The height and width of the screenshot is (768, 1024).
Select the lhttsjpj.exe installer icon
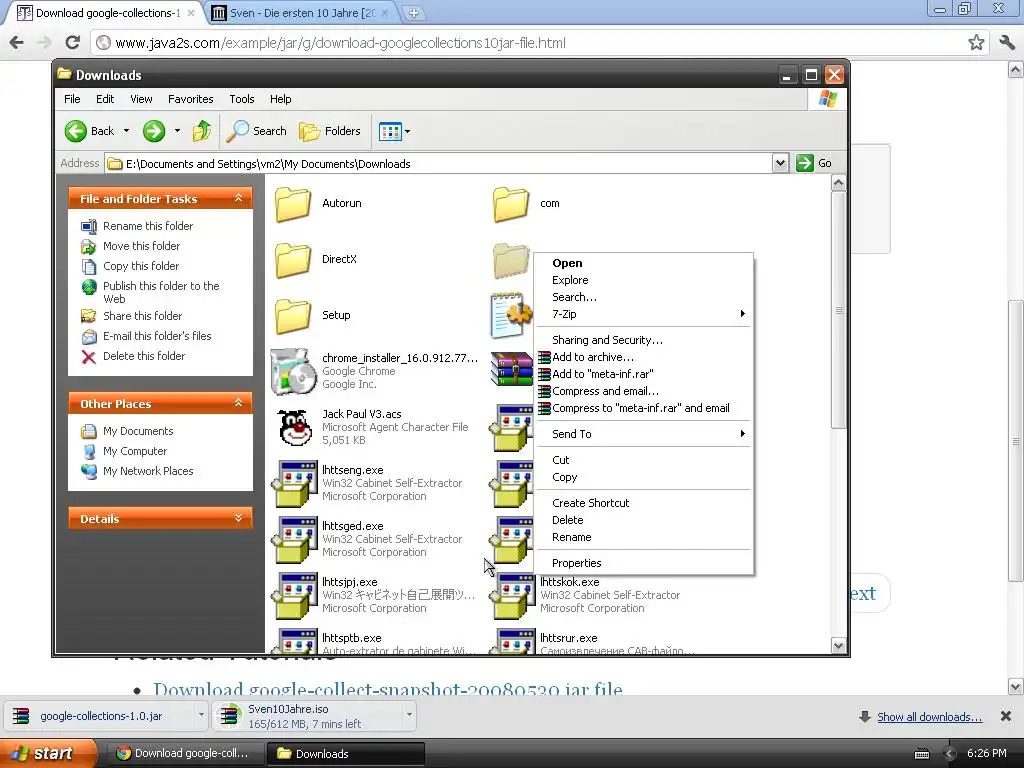294,596
